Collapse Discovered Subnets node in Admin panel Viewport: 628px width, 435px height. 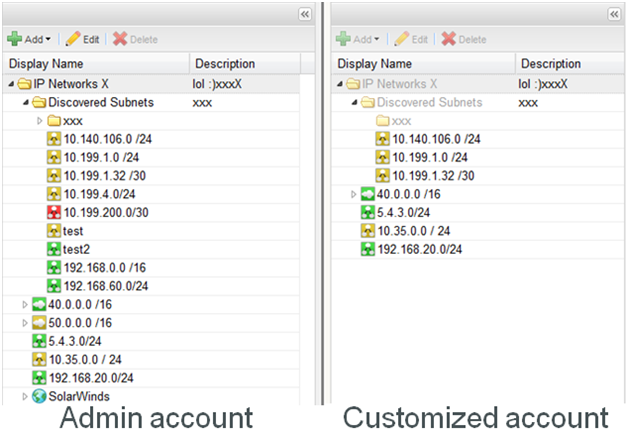click(x=26, y=102)
